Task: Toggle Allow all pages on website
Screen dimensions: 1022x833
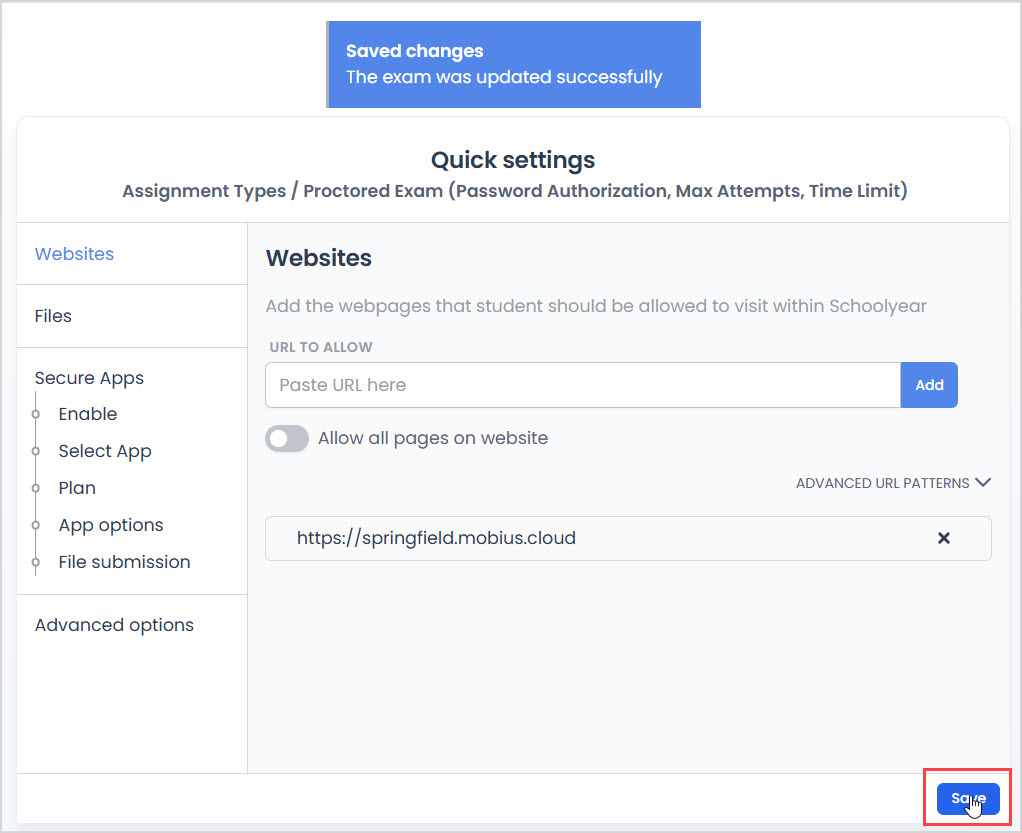Action: [x=287, y=438]
